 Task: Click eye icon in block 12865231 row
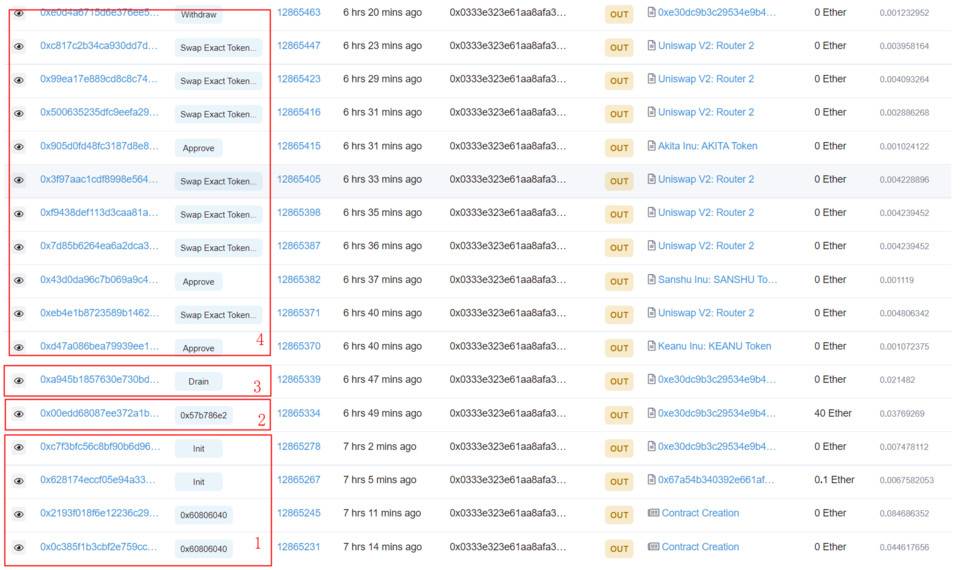coord(19,547)
